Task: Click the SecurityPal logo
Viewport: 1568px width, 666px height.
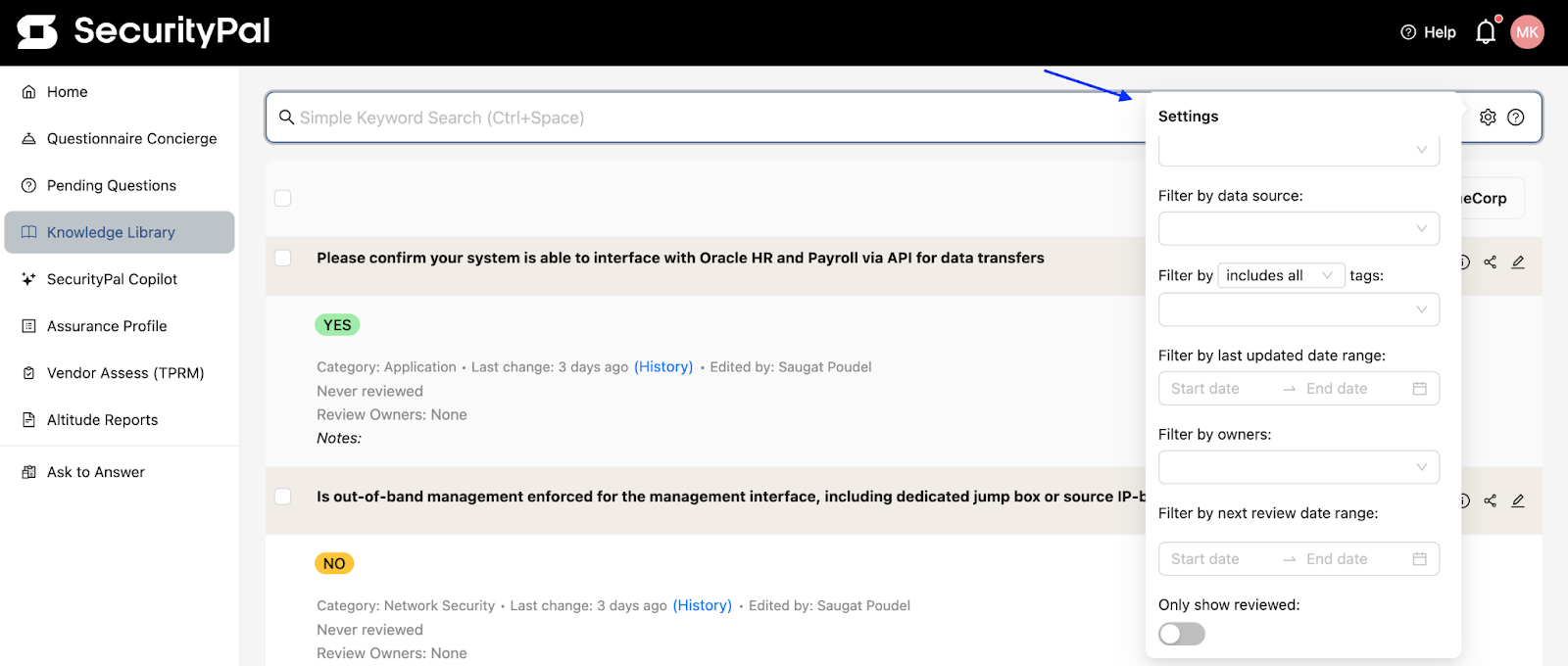Action: click(x=143, y=32)
